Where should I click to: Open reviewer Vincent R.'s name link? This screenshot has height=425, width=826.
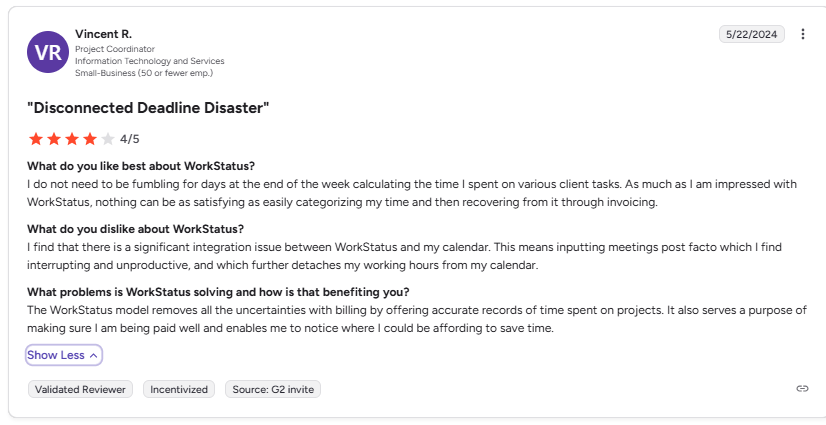click(103, 34)
